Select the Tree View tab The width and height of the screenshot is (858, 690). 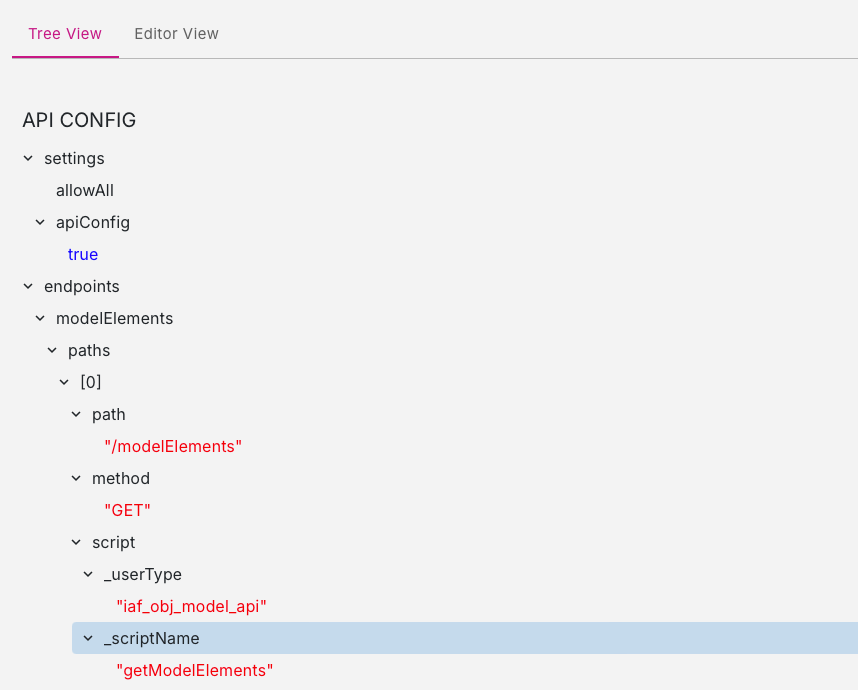tap(65, 34)
